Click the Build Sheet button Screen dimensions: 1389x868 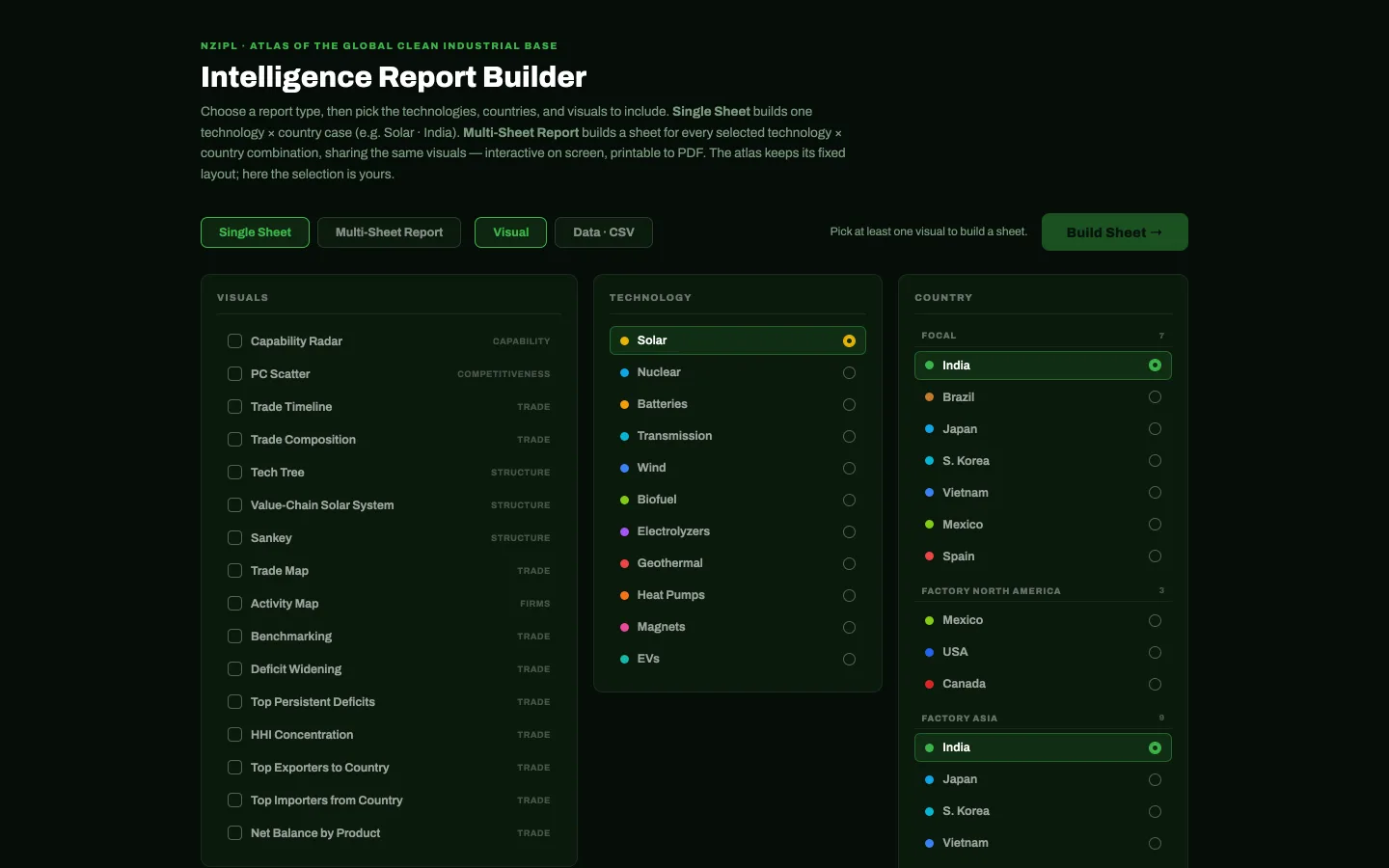[1114, 232]
